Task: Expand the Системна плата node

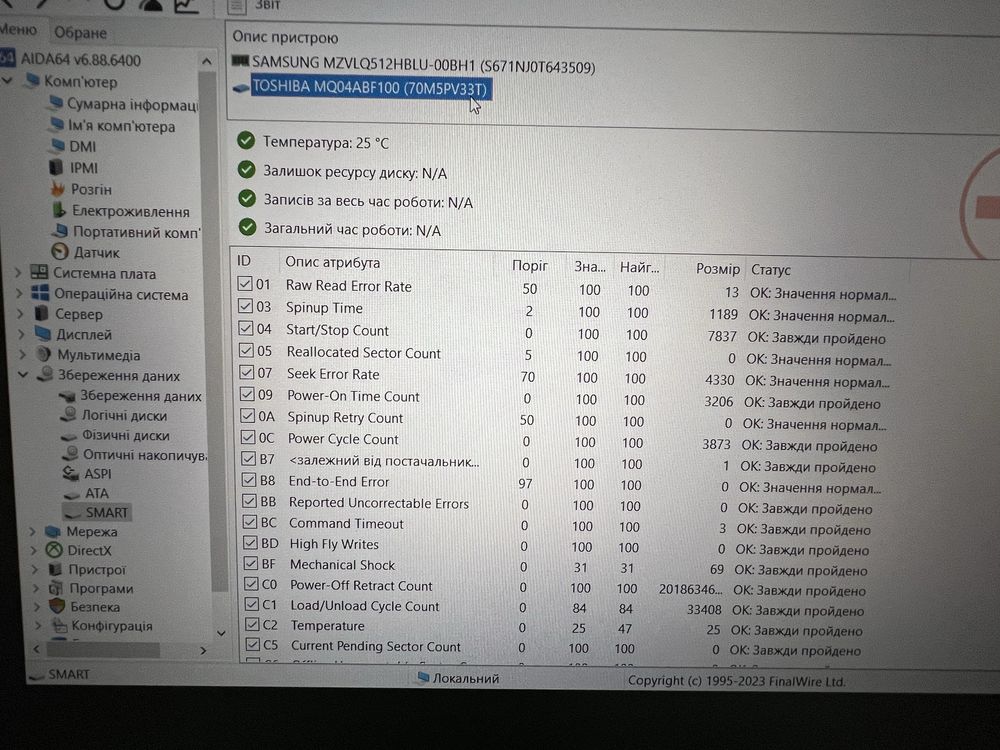Action: point(18,273)
